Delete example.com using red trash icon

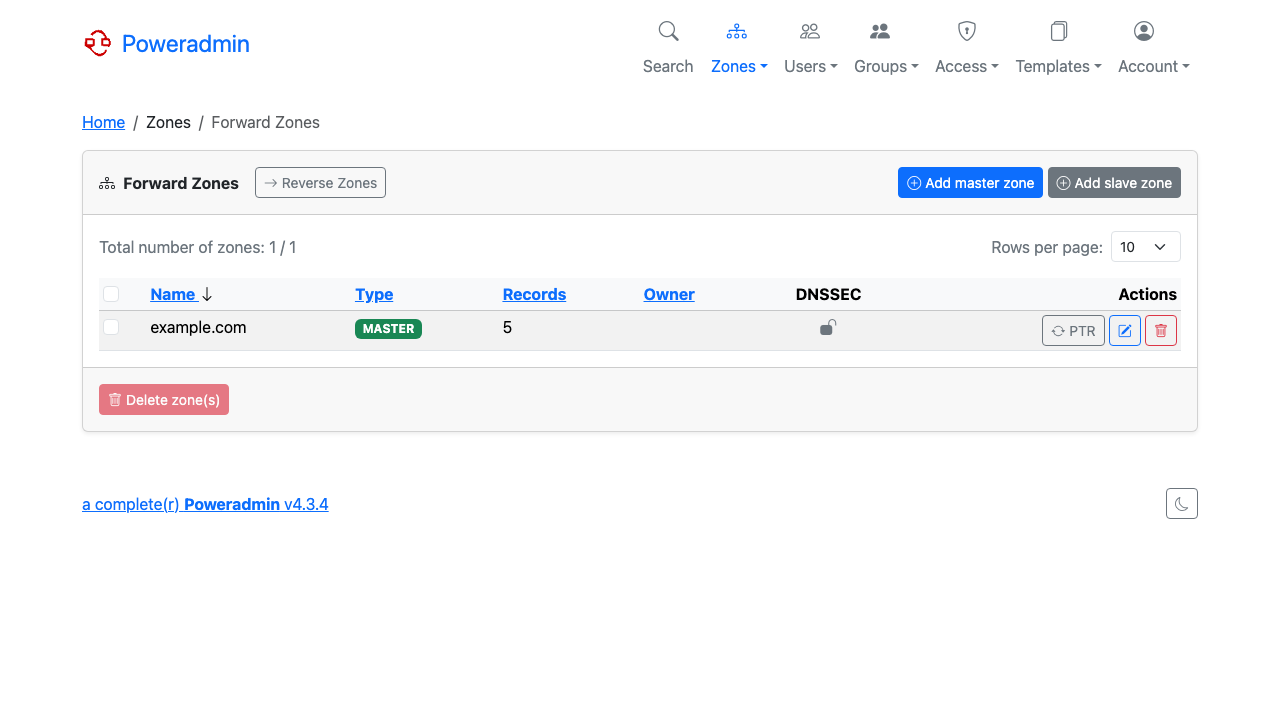click(1161, 331)
